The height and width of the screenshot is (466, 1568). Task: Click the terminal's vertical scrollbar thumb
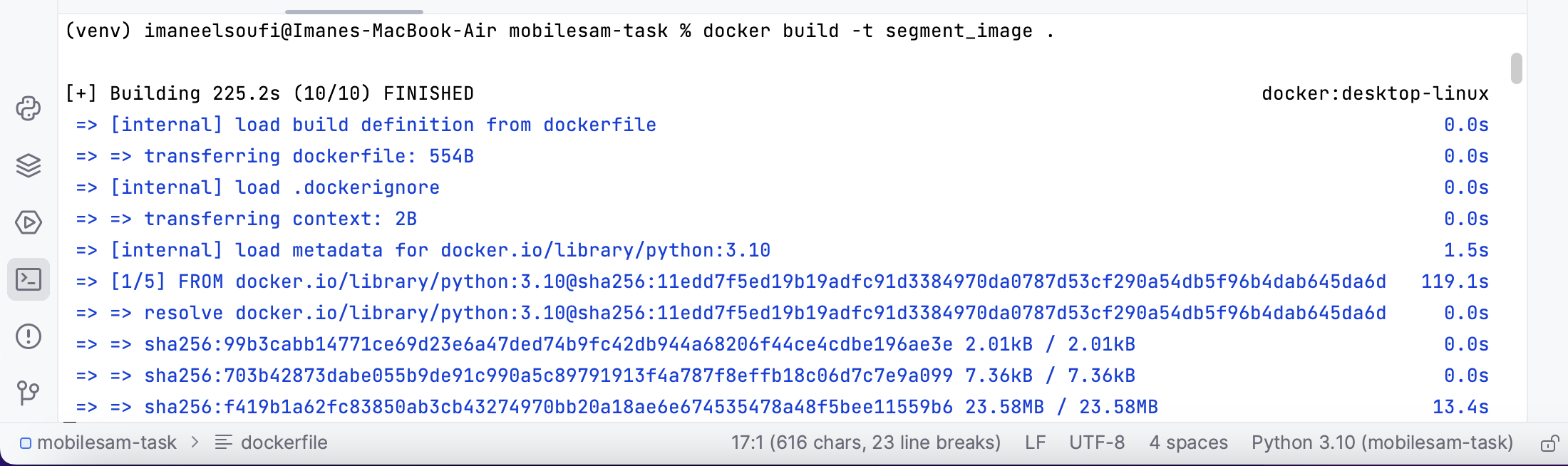click(1516, 68)
